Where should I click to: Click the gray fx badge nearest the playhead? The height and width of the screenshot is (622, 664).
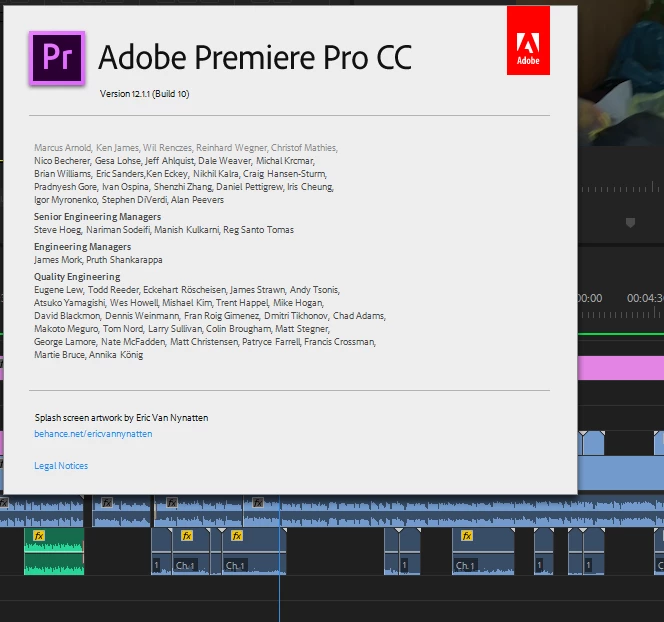pos(258,503)
